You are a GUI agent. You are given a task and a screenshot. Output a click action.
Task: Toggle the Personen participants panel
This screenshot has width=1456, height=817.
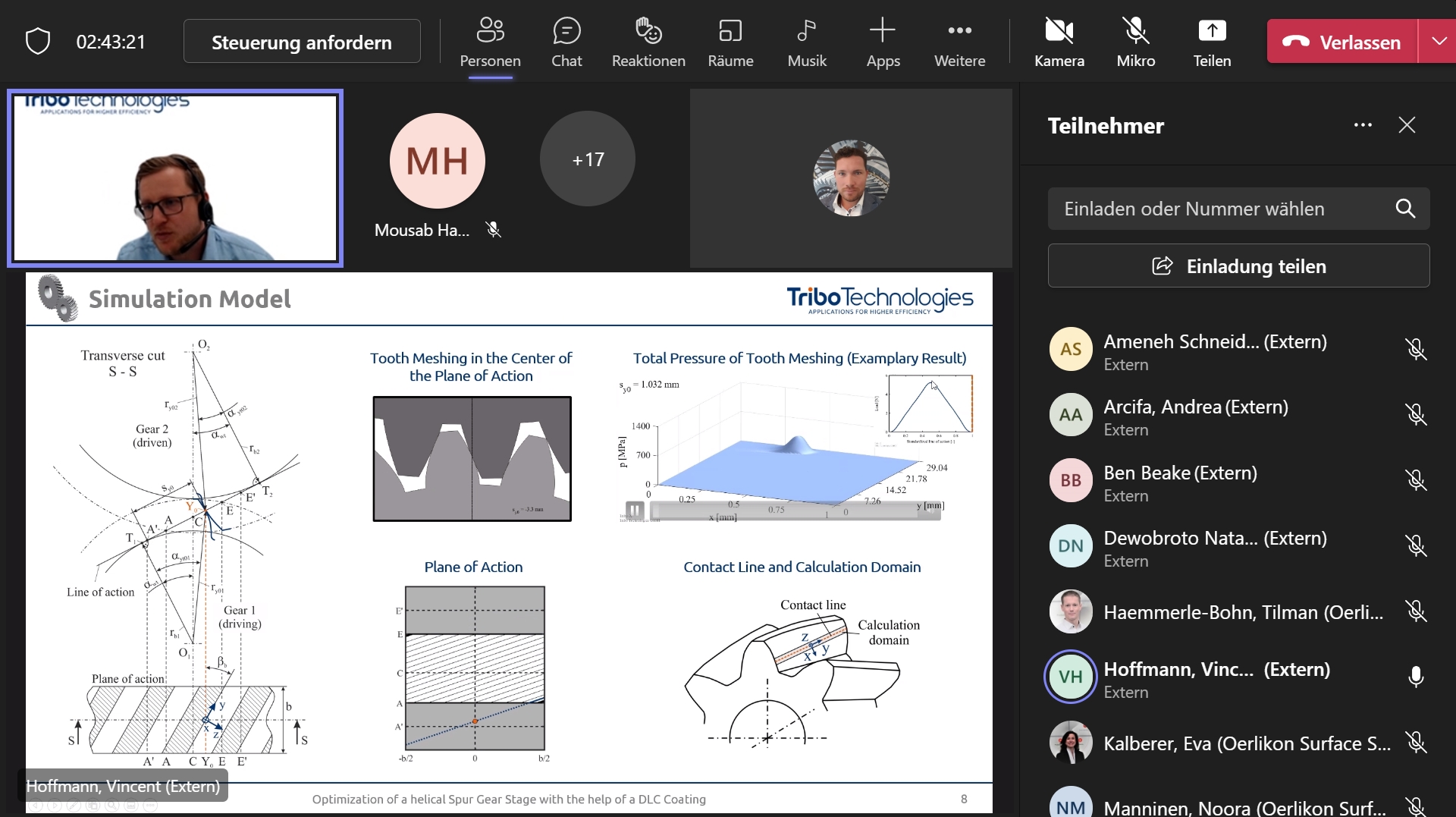click(490, 42)
